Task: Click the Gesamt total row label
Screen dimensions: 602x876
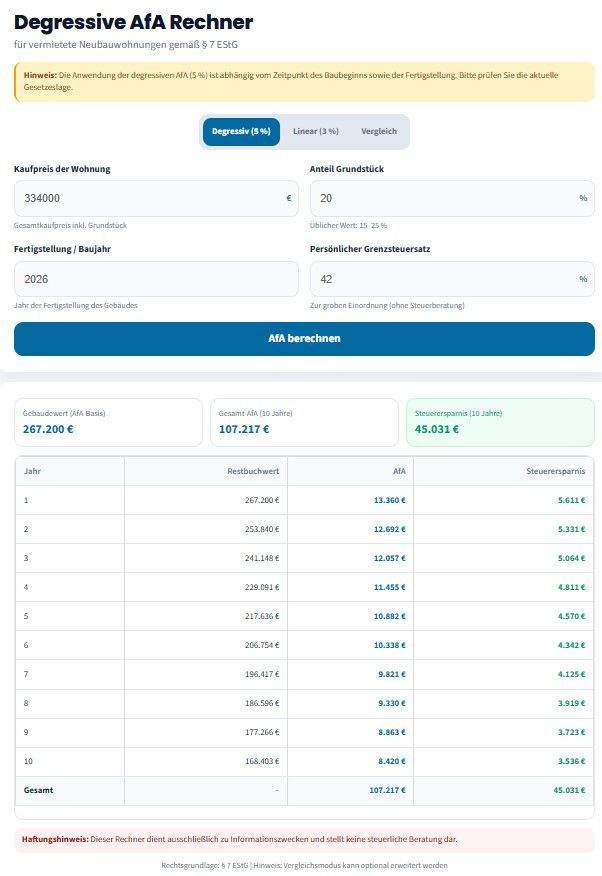Action: coord(39,789)
